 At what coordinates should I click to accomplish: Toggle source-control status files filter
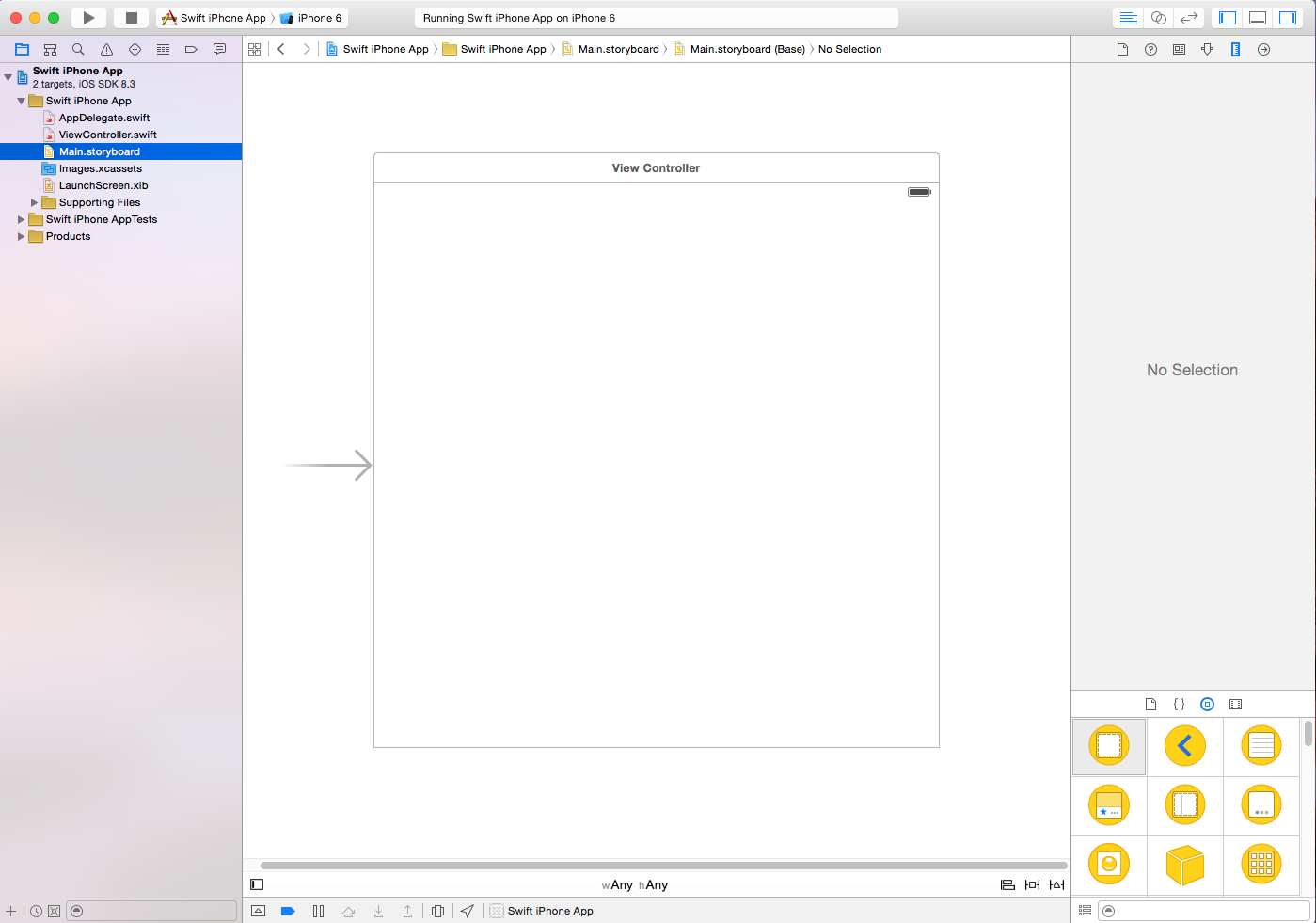click(54, 911)
